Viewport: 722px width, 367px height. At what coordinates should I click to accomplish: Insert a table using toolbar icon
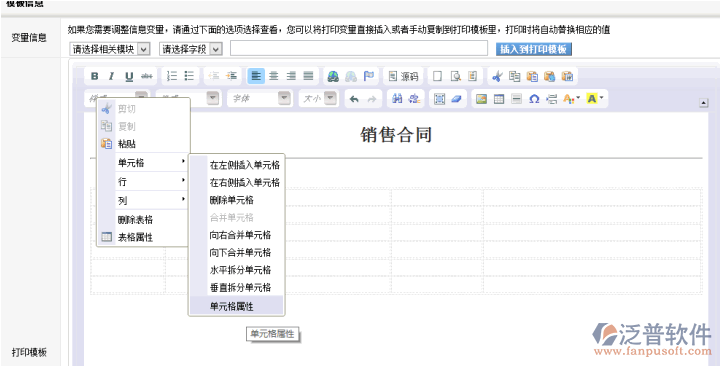(499, 99)
